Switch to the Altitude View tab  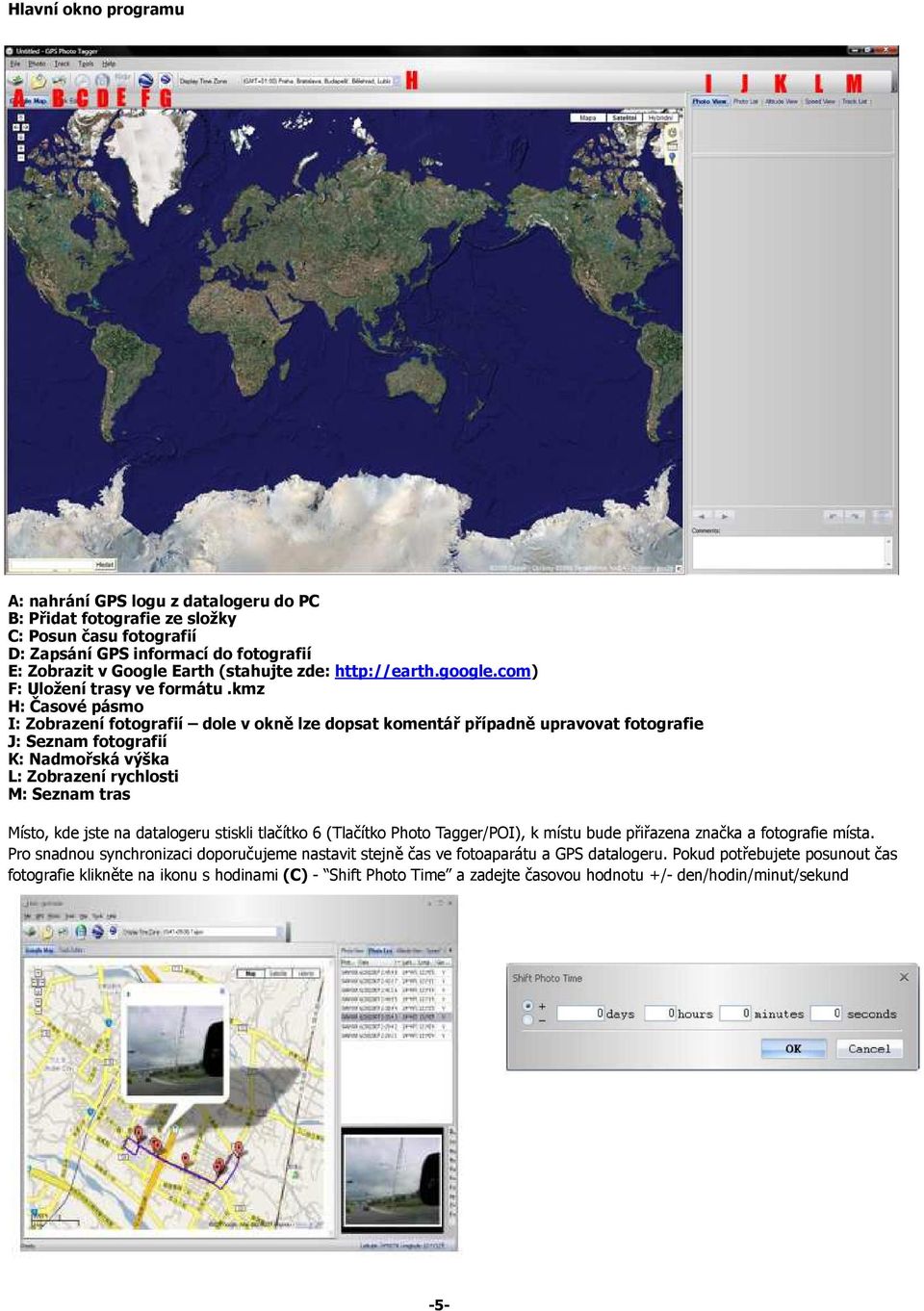(782, 101)
